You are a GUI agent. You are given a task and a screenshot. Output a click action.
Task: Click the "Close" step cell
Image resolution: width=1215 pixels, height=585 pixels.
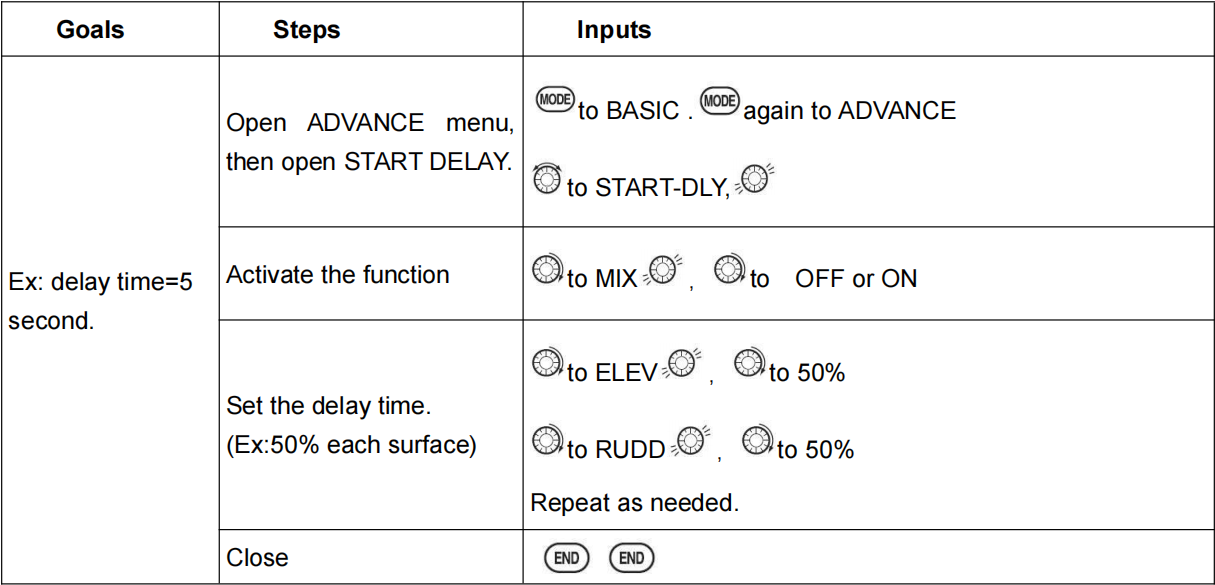coord(257,558)
